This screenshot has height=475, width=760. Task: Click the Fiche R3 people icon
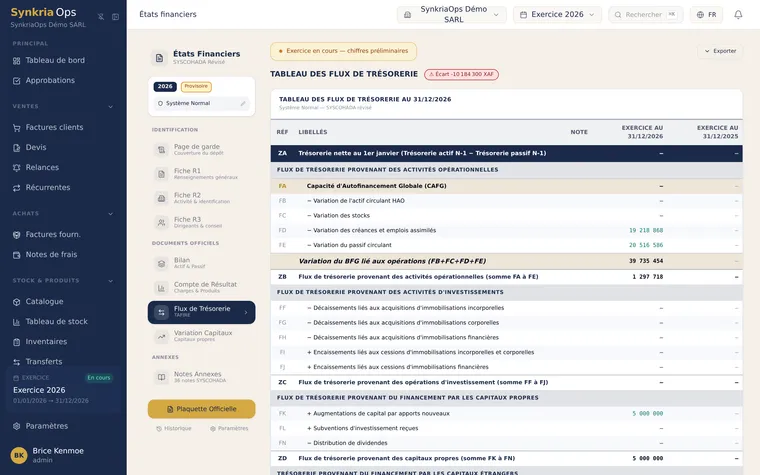click(x=161, y=222)
